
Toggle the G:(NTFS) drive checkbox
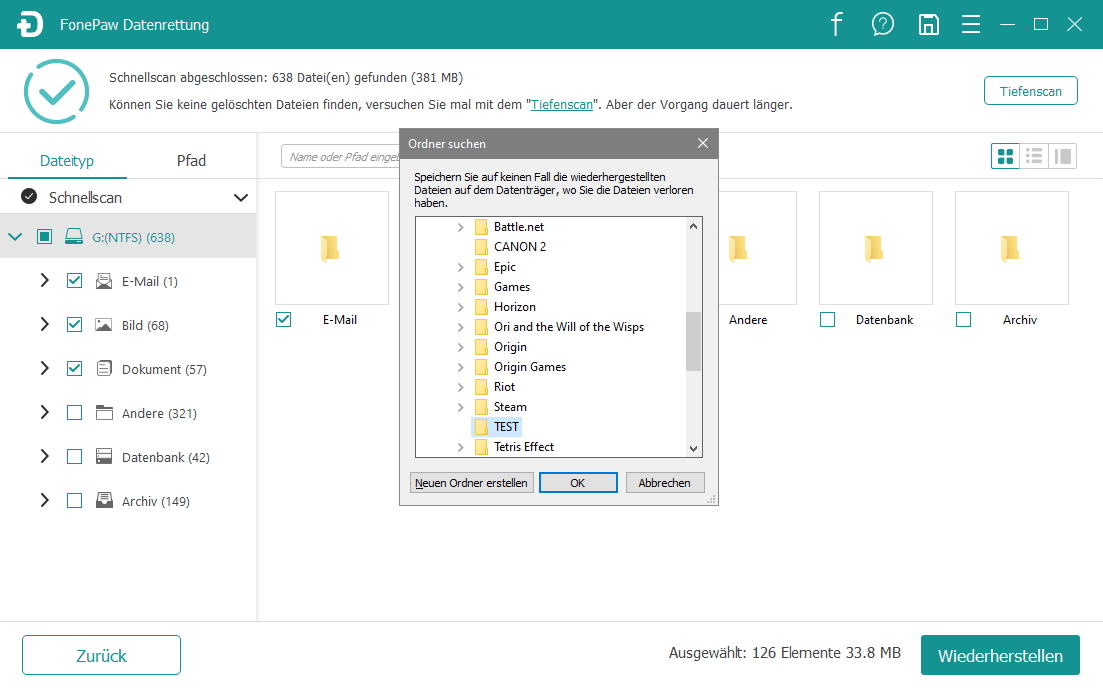point(44,237)
